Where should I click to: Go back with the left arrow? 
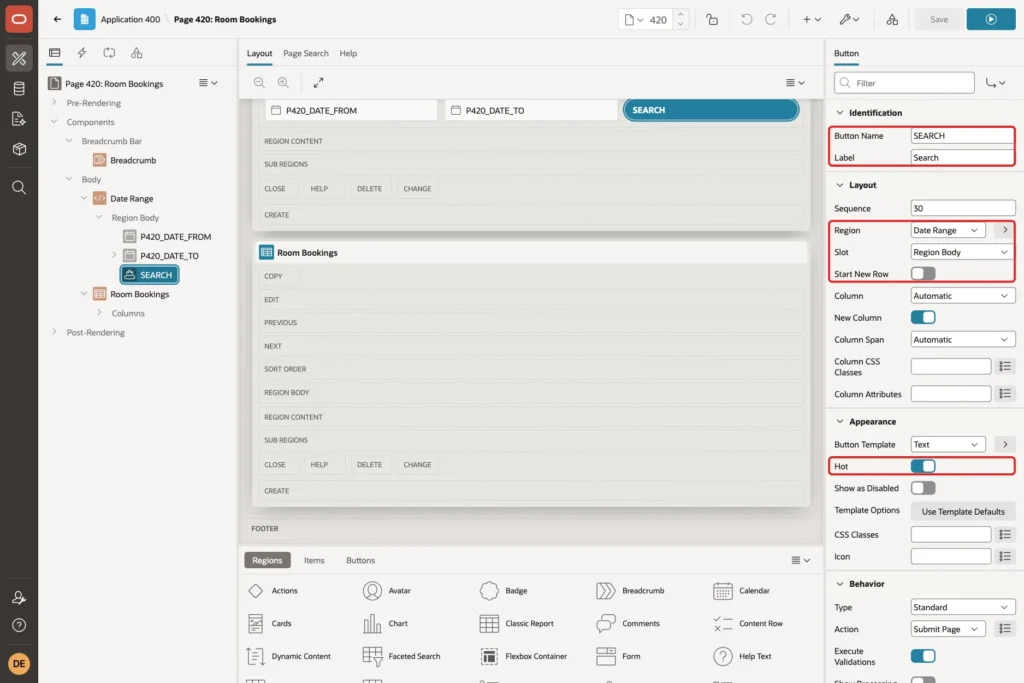pyautogui.click(x=57, y=19)
